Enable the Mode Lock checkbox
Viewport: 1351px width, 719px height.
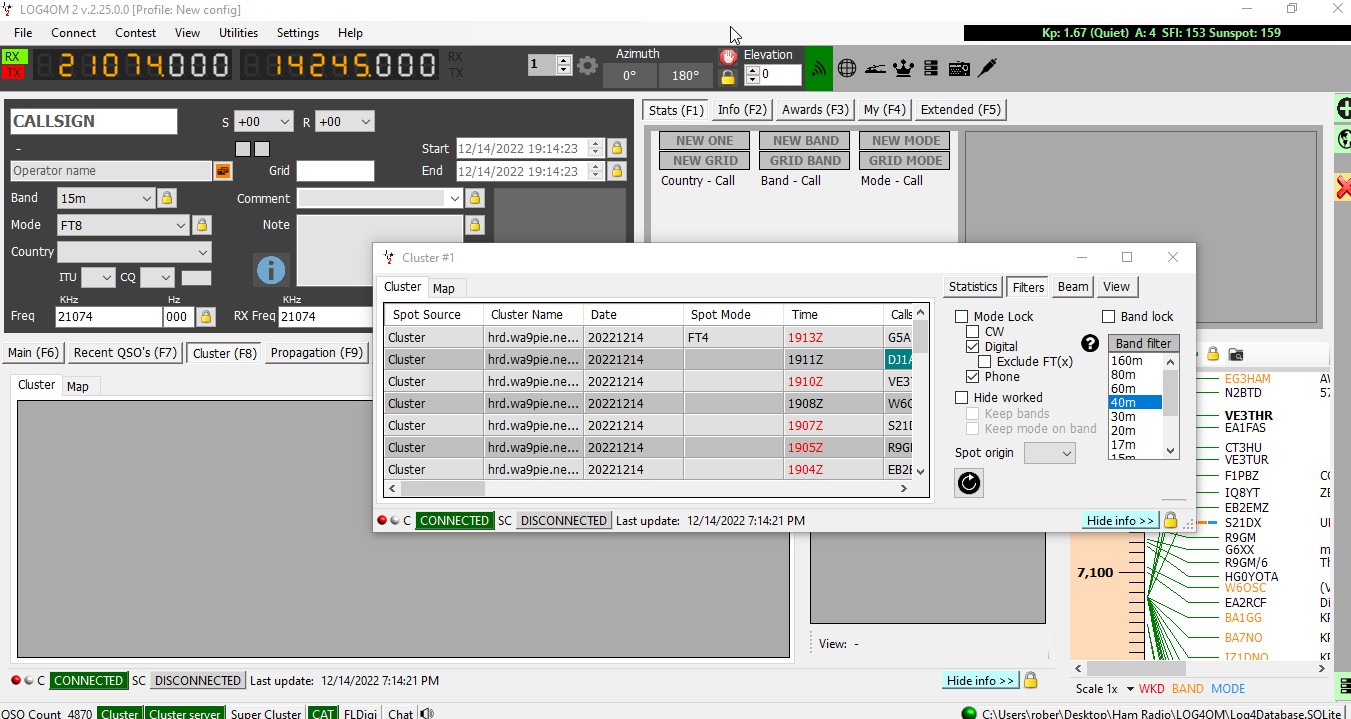point(962,317)
